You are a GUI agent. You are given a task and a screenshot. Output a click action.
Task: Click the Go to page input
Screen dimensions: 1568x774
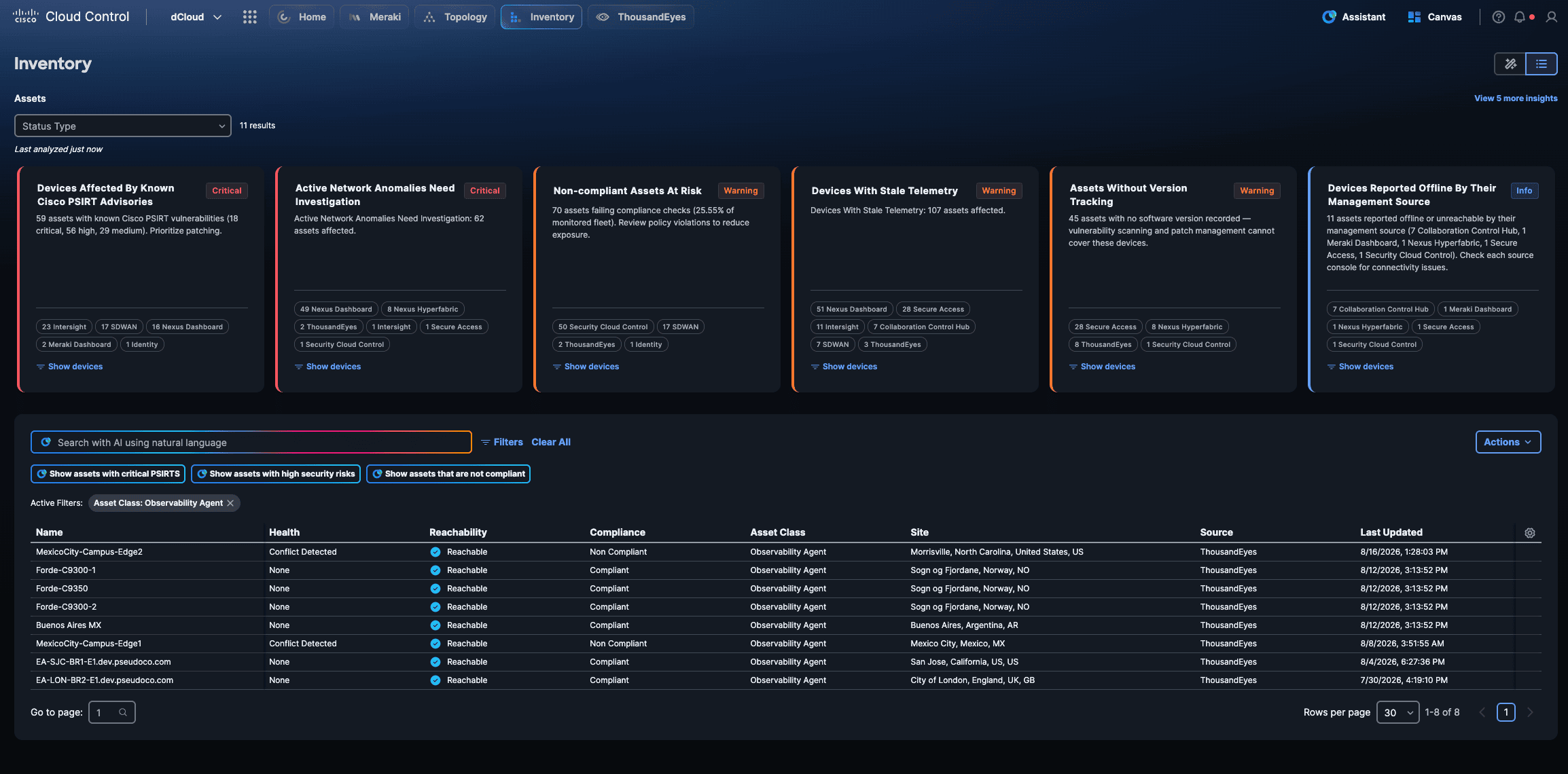coord(112,712)
